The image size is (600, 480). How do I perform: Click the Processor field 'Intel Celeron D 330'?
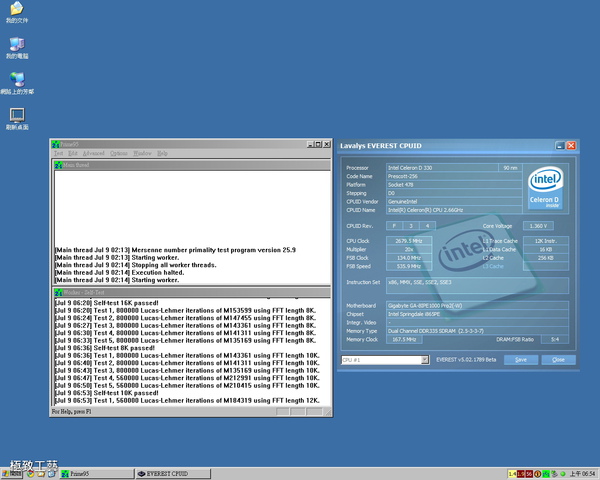(442, 168)
